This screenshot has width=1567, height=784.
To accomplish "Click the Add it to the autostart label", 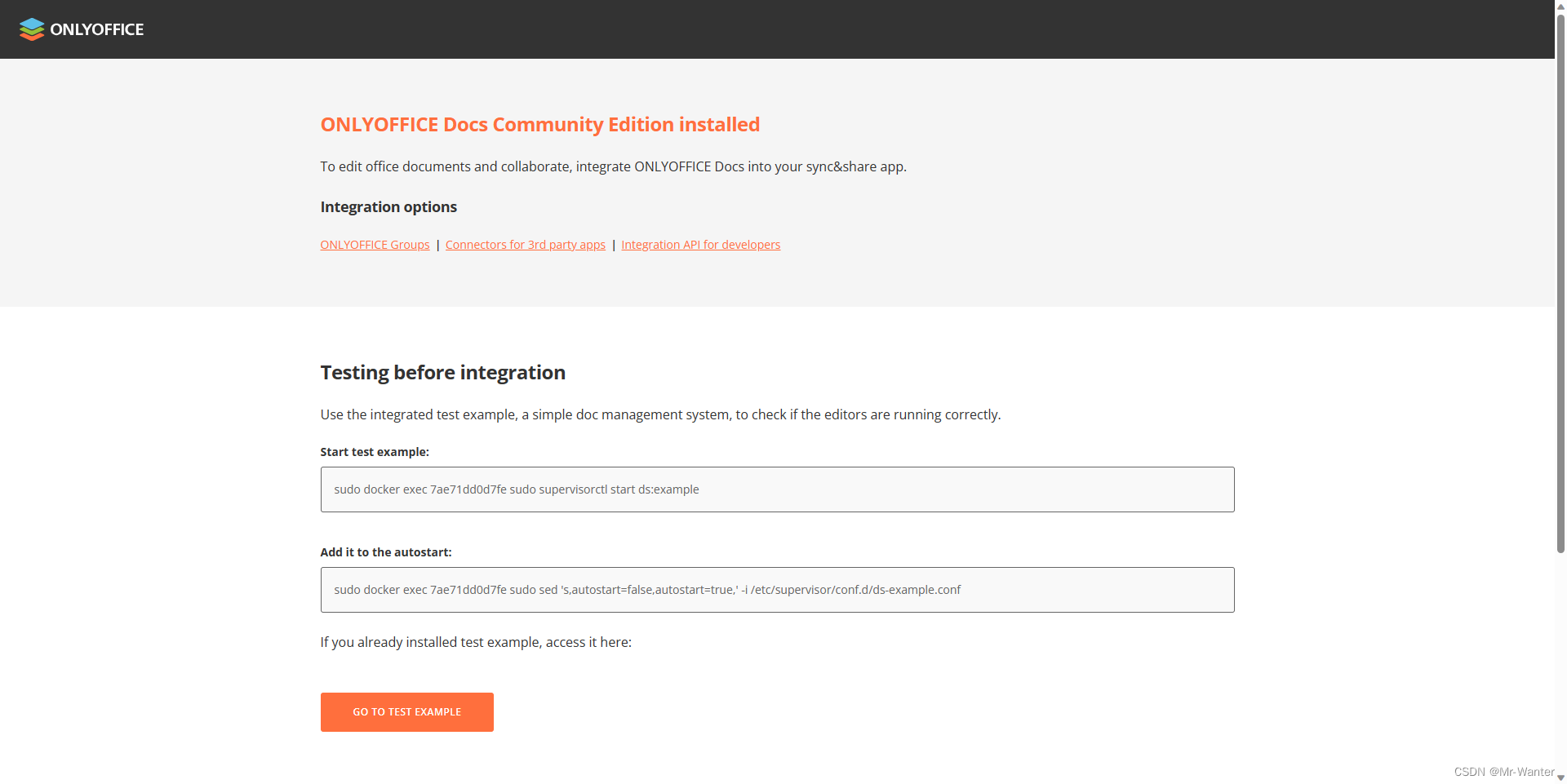I will (385, 552).
